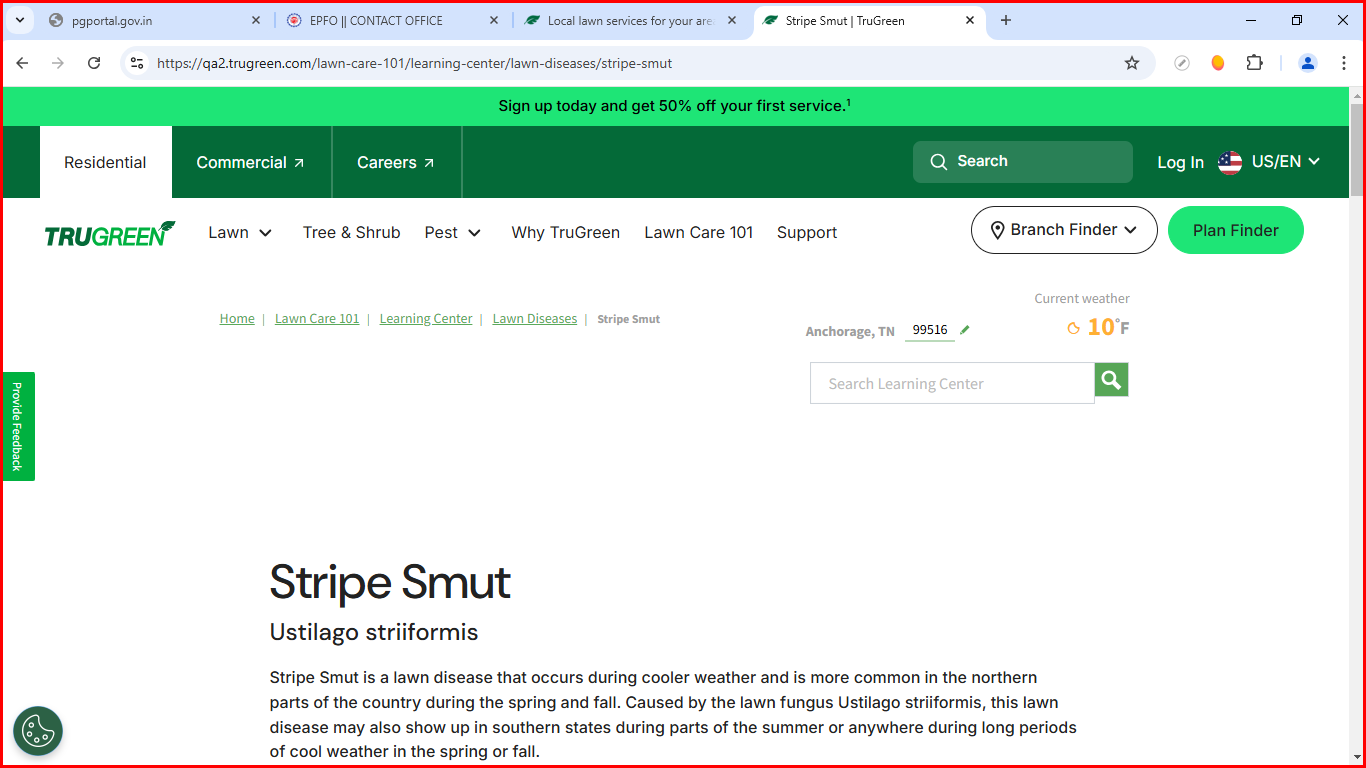This screenshot has height=768, width=1366.
Task: Click Log In
Action: click(x=1180, y=162)
